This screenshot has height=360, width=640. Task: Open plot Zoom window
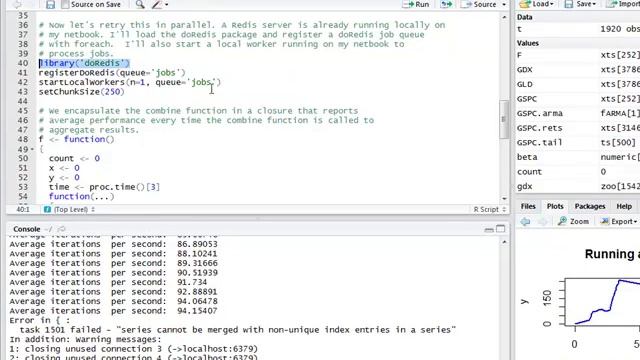click(x=573, y=221)
